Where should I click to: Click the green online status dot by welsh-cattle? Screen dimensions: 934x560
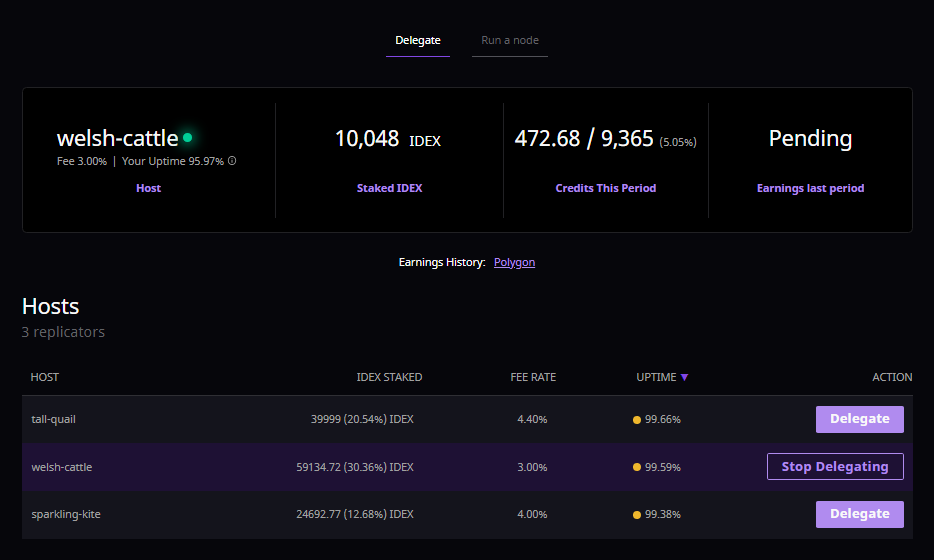pos(188,138)
